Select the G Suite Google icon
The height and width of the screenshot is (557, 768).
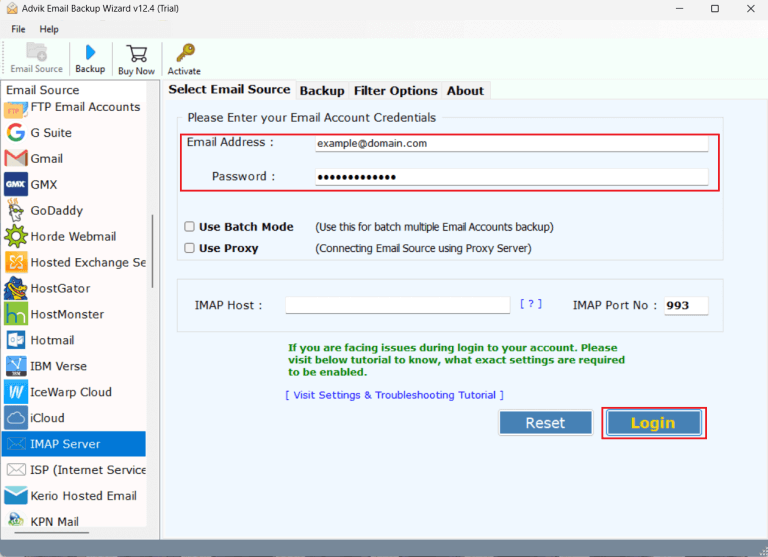tap(16, 132)
